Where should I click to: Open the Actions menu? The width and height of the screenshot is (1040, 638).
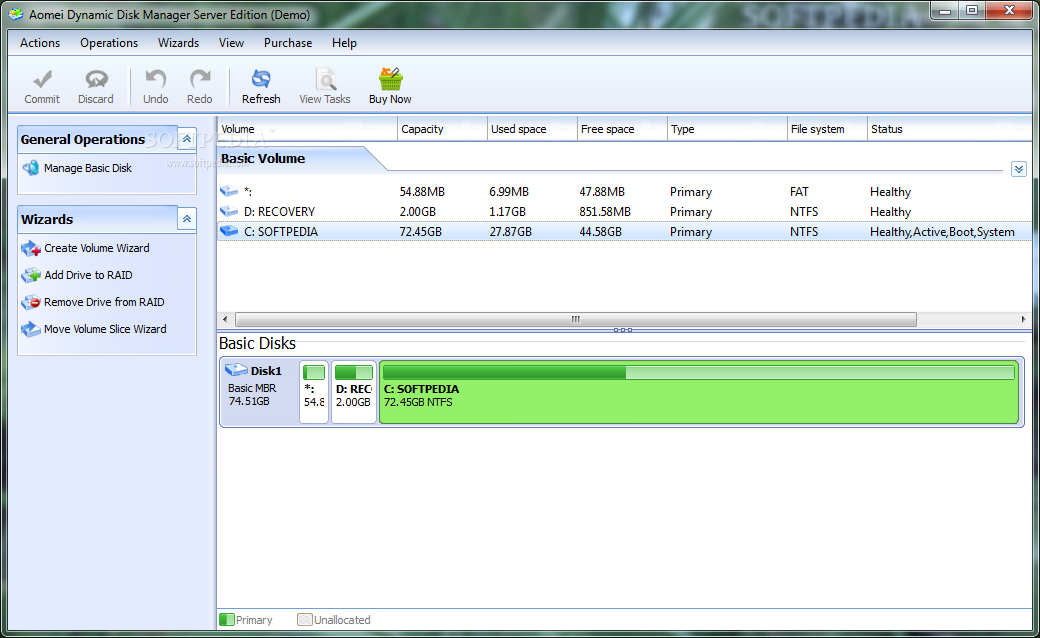[40, 42]
